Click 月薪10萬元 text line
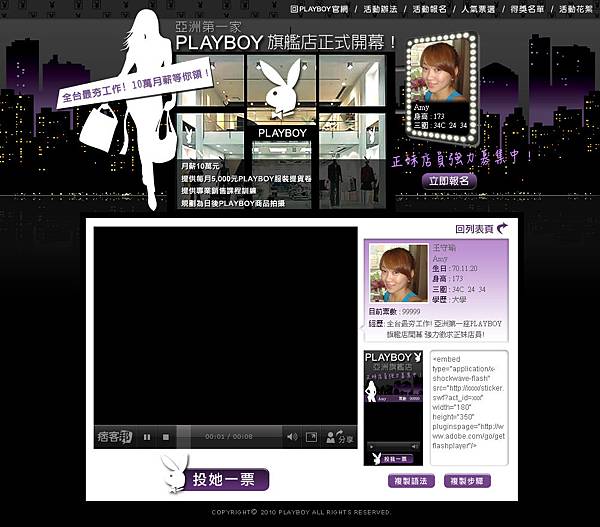Viewport: 600px width, 527px height. coord(200,166)
